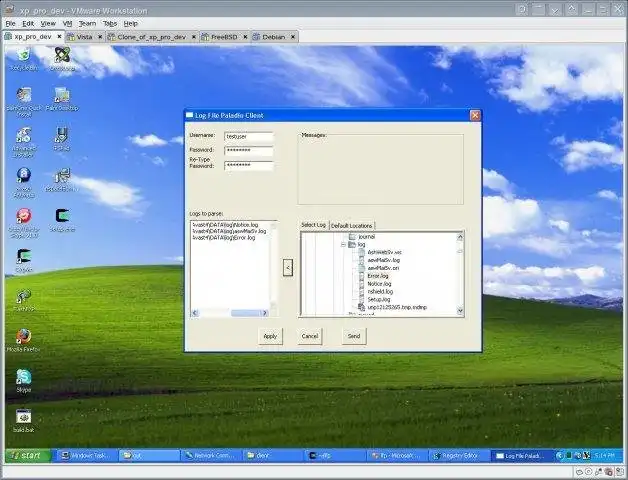Viewport: 628px width, 480px height.
Task: Click the Send button
Action: tap(354, 336)
